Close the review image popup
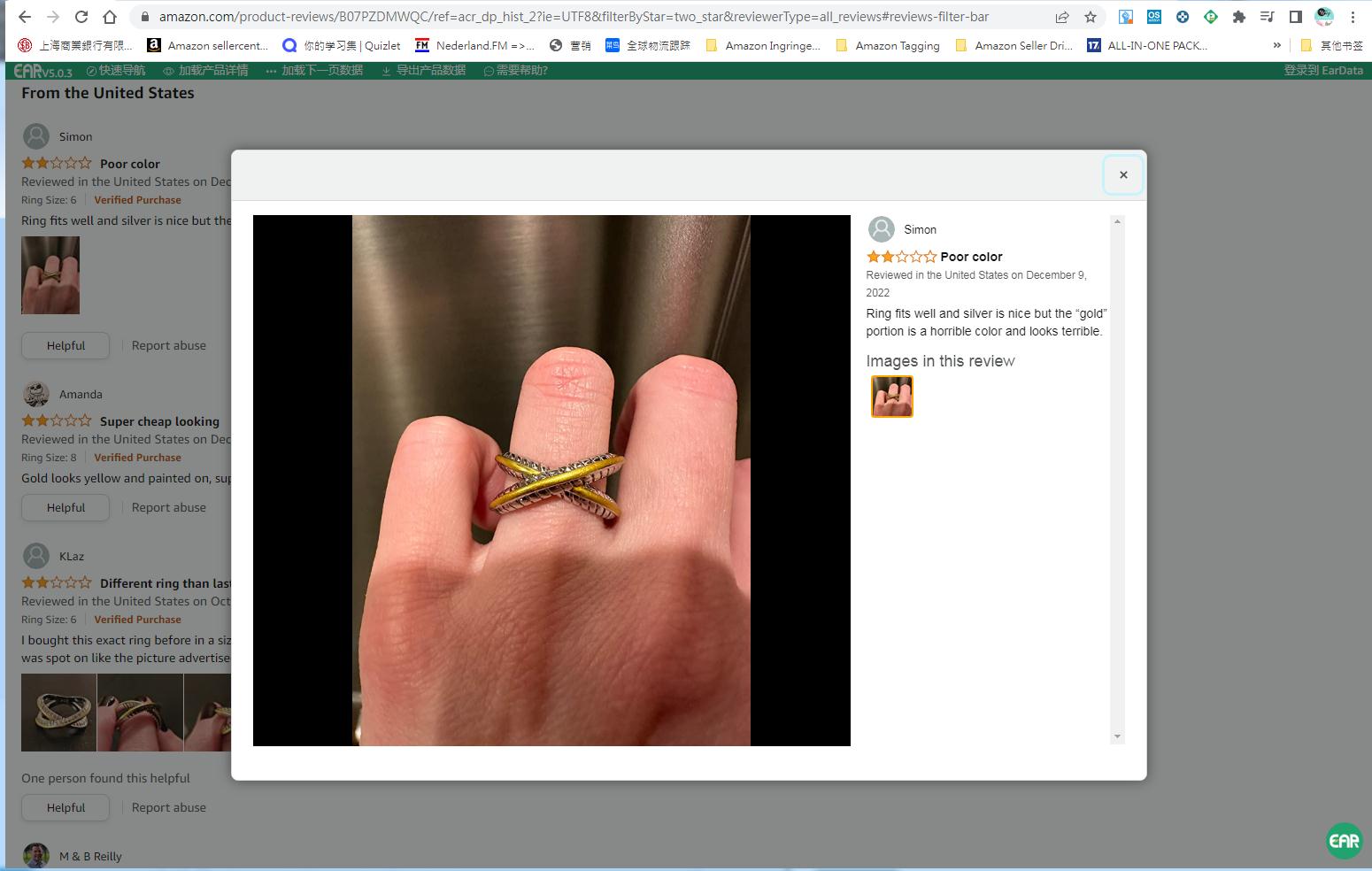 point(1122,174)
